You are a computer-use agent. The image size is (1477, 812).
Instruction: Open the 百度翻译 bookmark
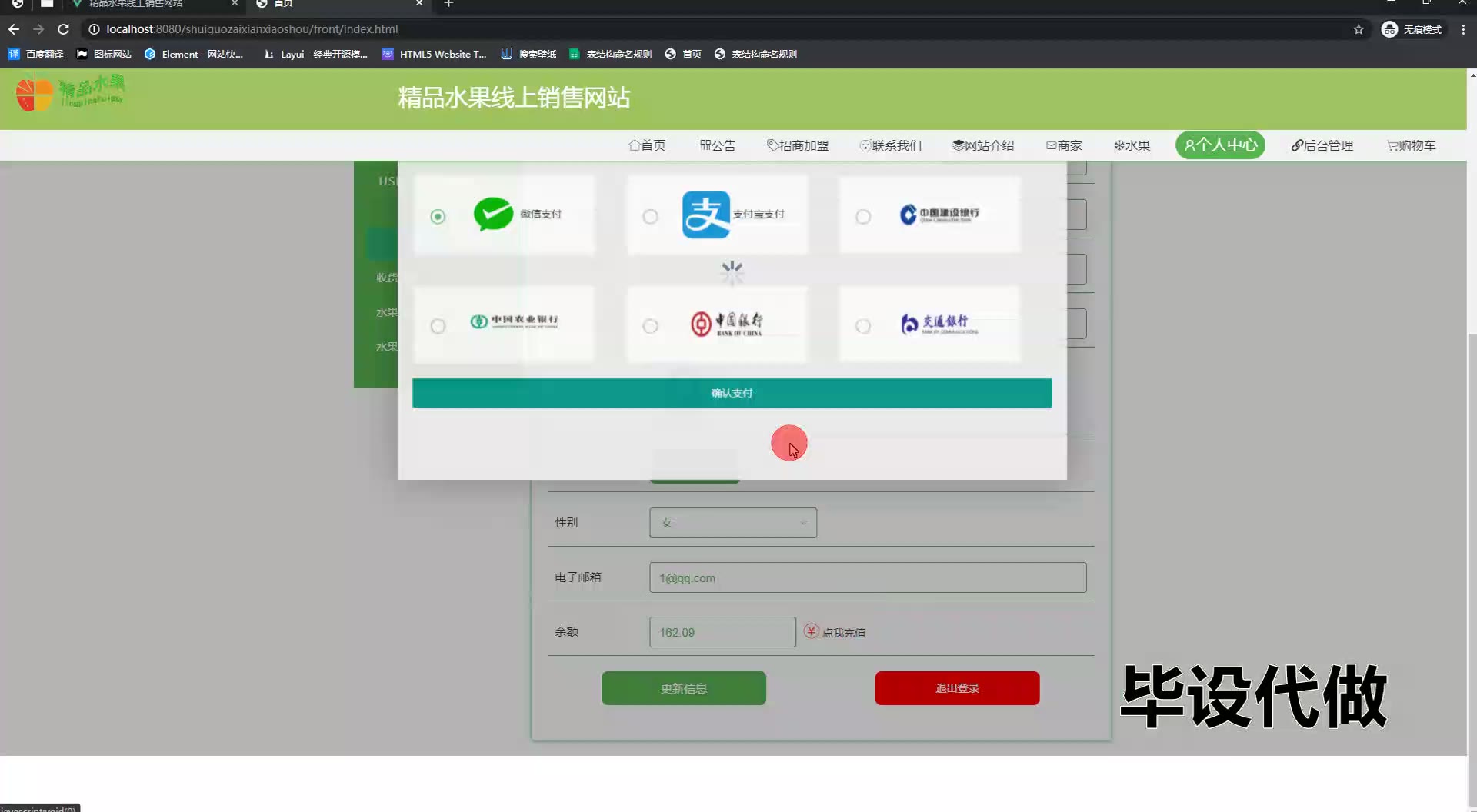(x=35, y=54)
